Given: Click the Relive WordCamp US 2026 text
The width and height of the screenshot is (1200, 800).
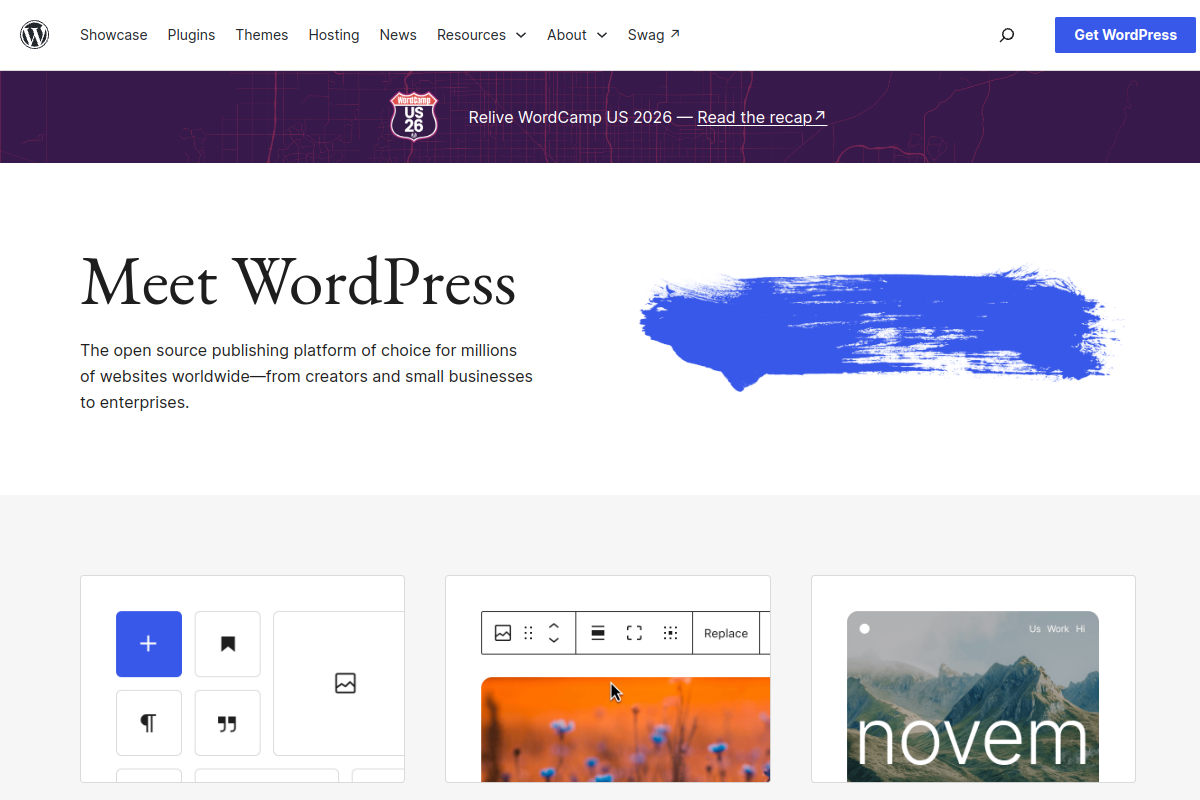Looking at the screenshot, I should click(570, 117).
